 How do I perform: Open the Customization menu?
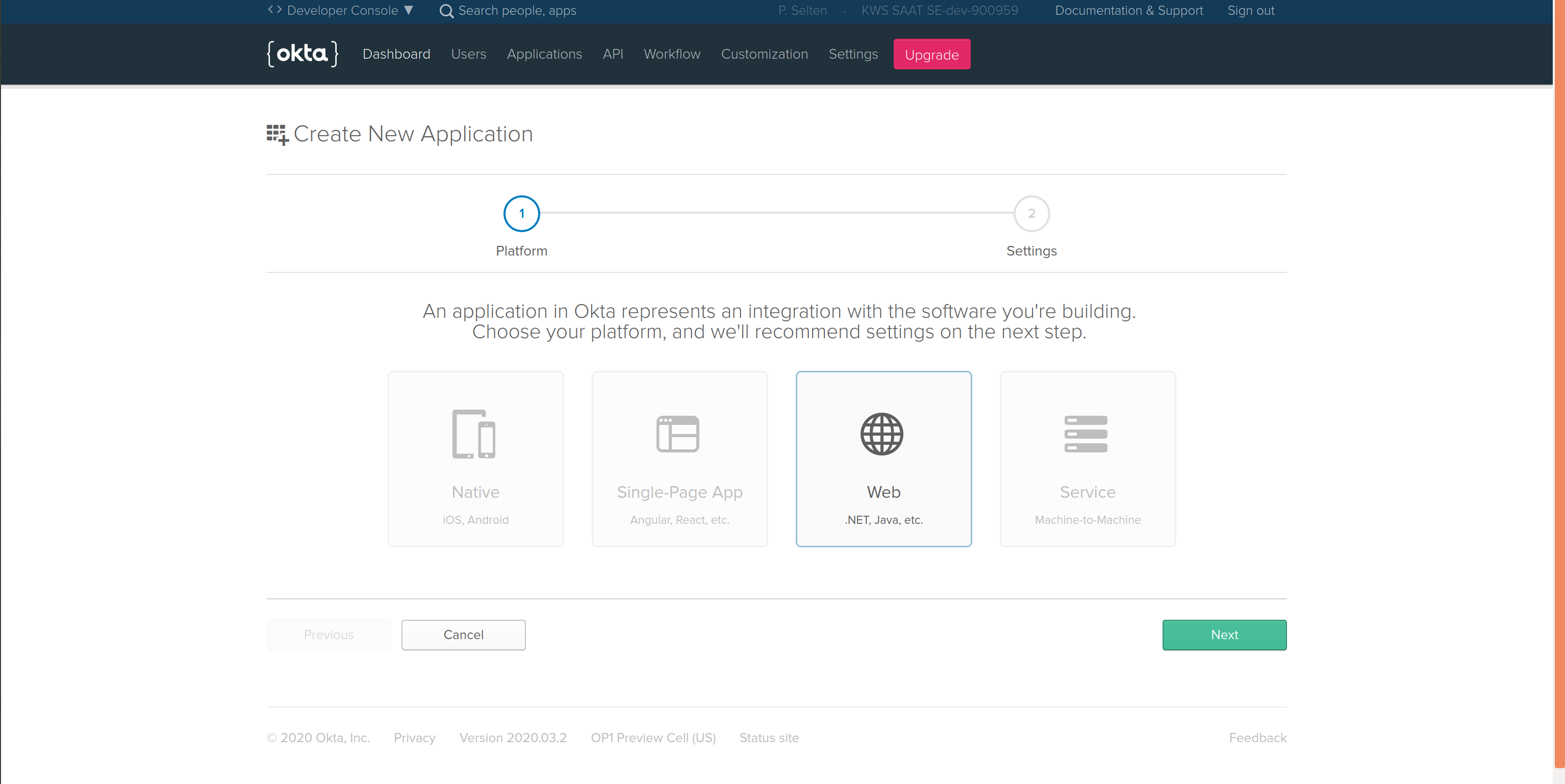tap(764, 54)
